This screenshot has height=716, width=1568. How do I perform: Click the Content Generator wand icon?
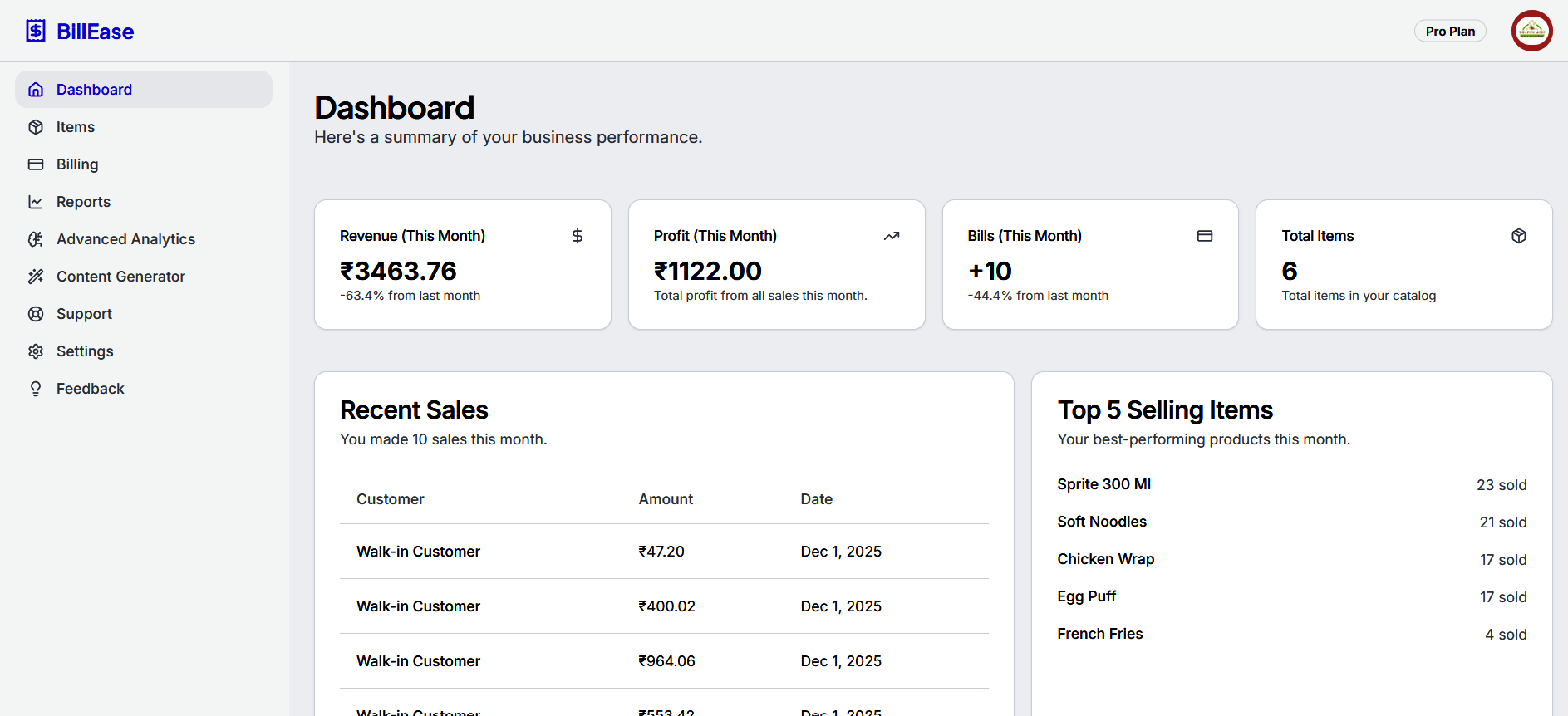coord(36,277)
